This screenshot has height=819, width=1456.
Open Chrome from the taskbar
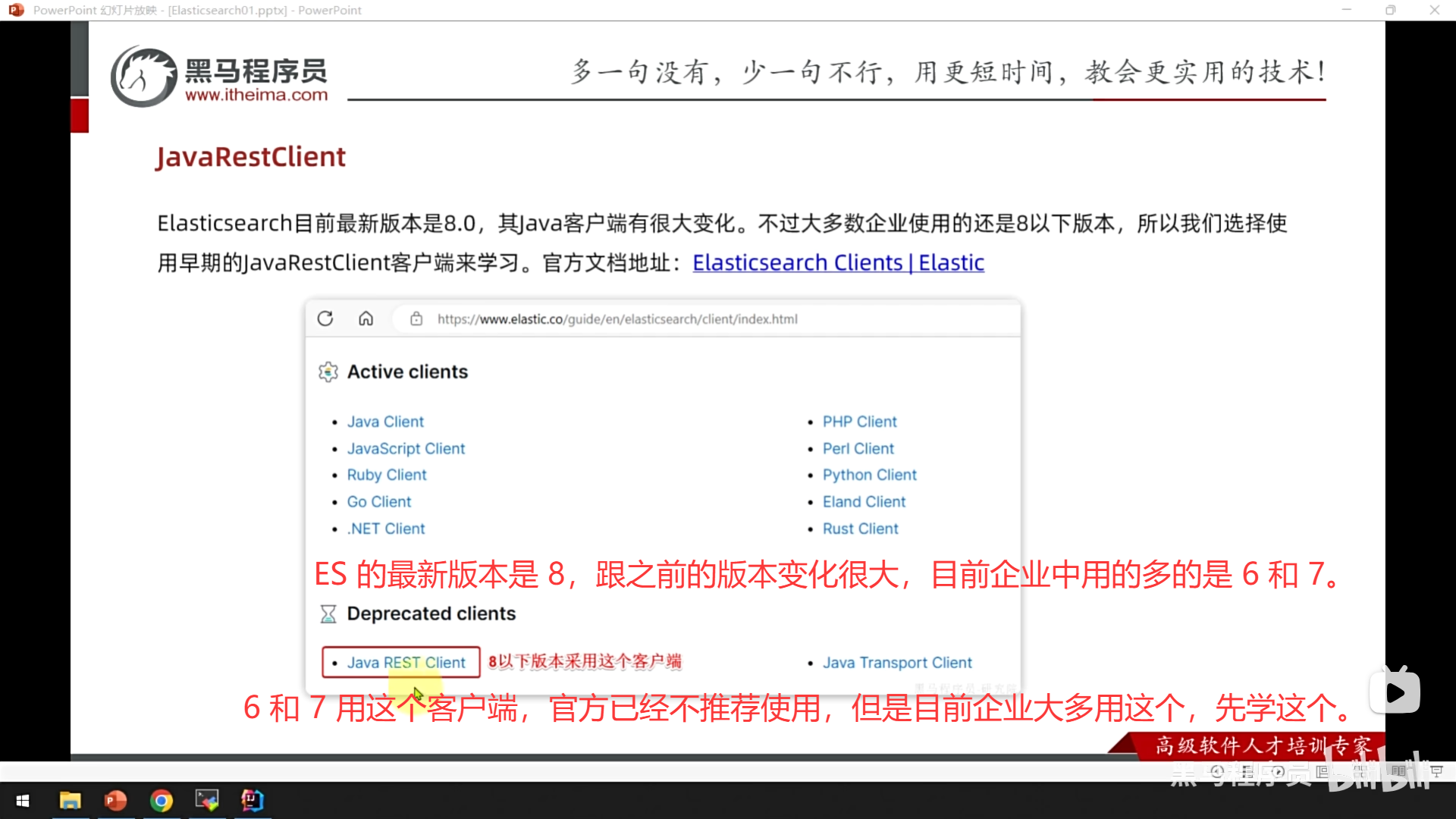pos(161,800)
